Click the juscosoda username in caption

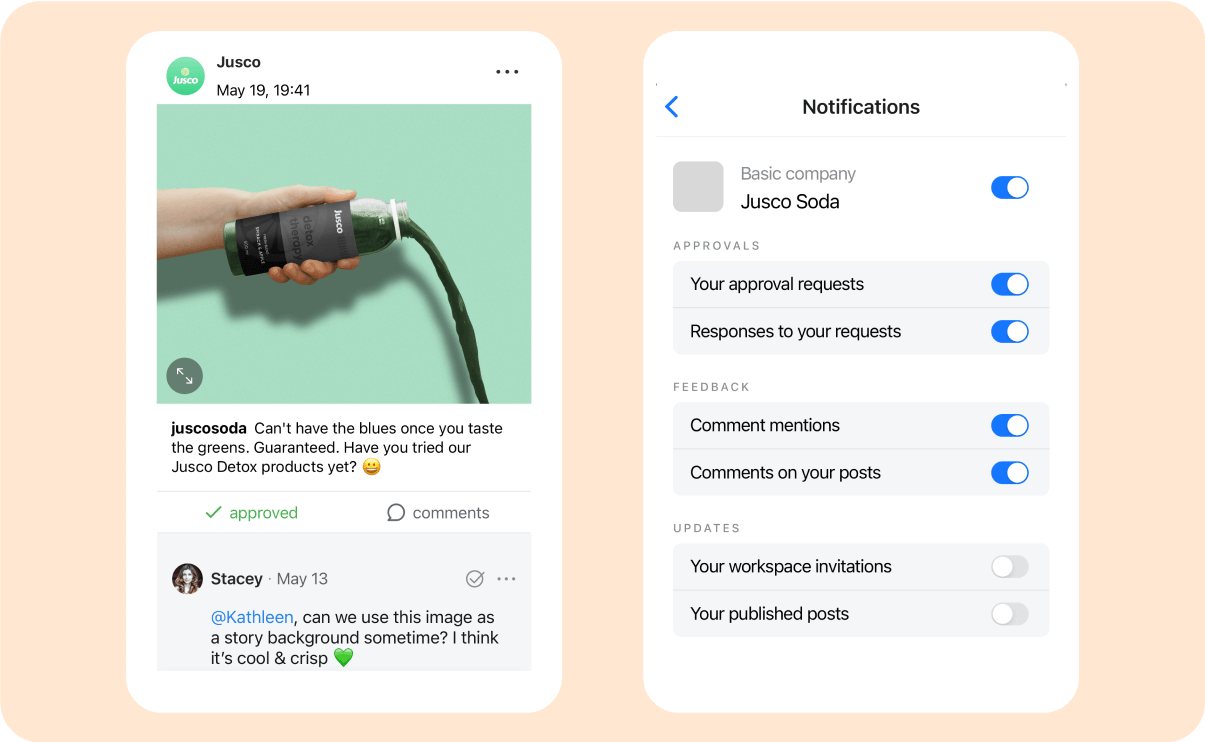coord(209,428)
